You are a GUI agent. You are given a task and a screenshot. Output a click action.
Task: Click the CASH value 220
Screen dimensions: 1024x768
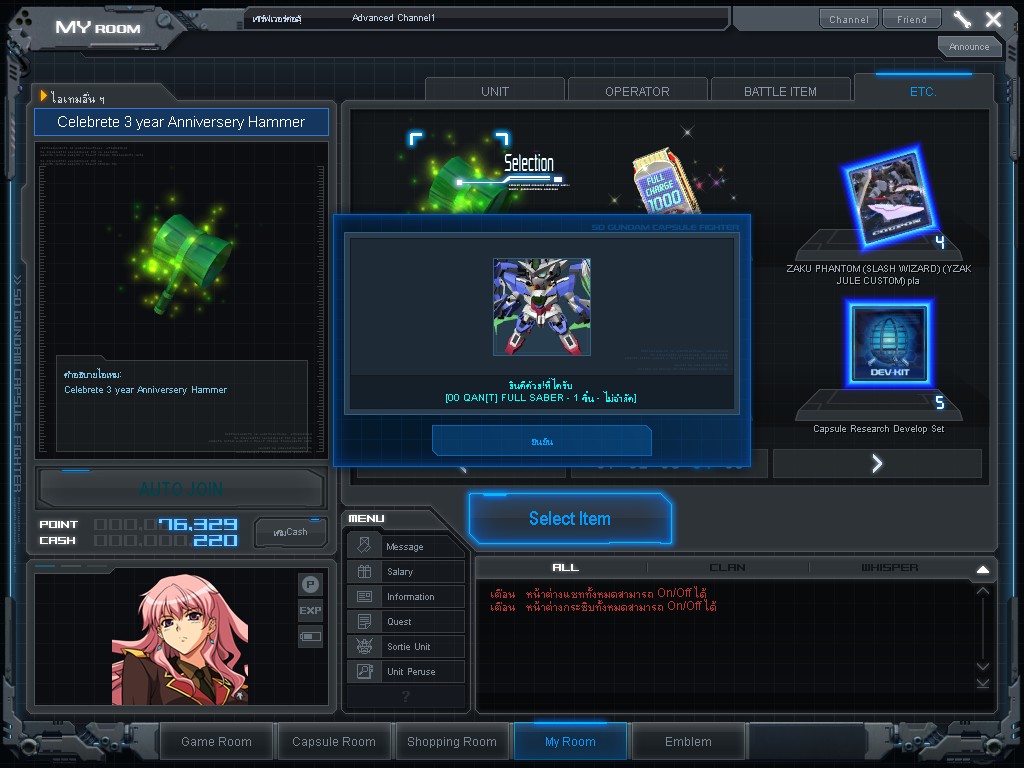point(215,541)
